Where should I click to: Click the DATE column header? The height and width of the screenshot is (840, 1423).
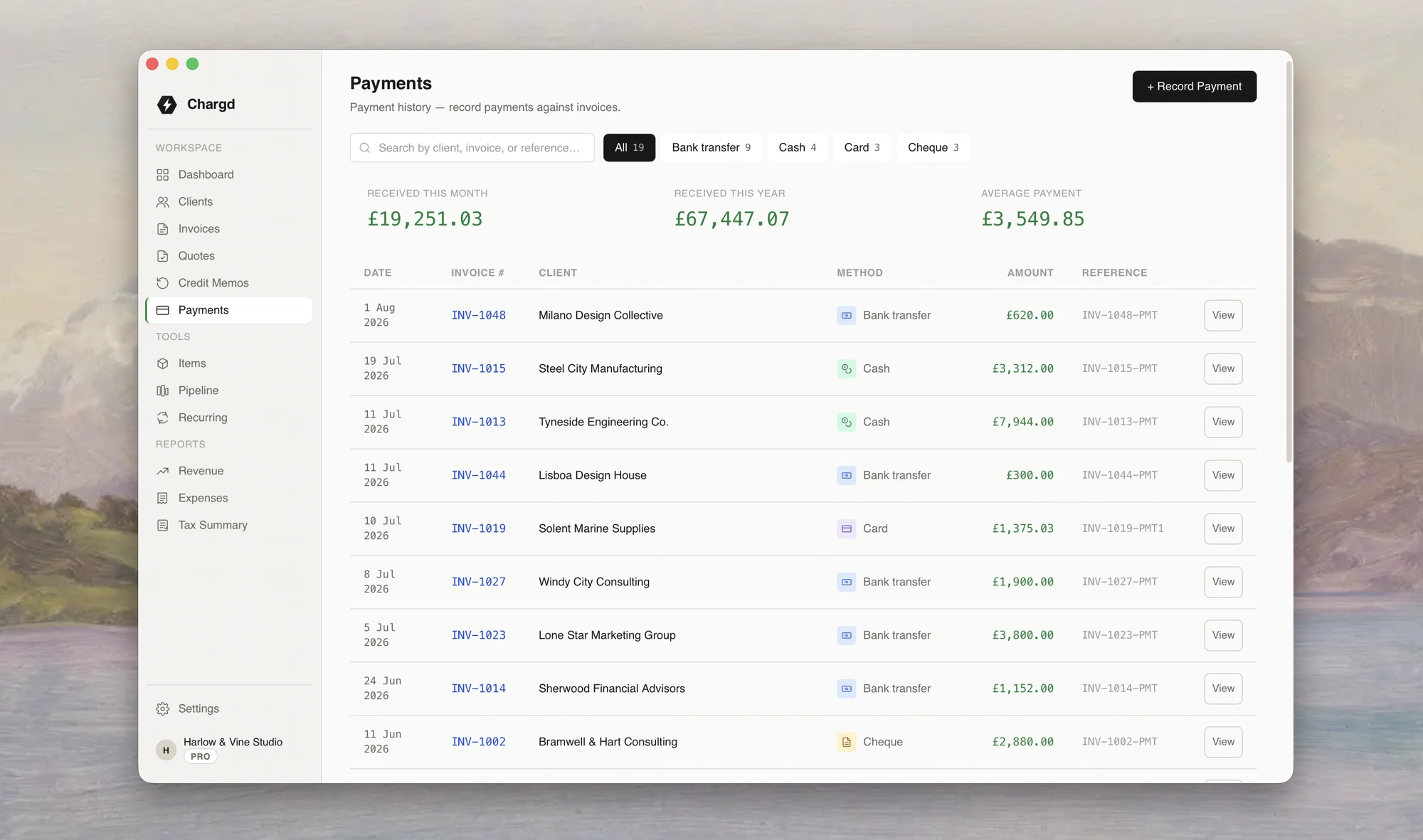(x=377, y=273)
